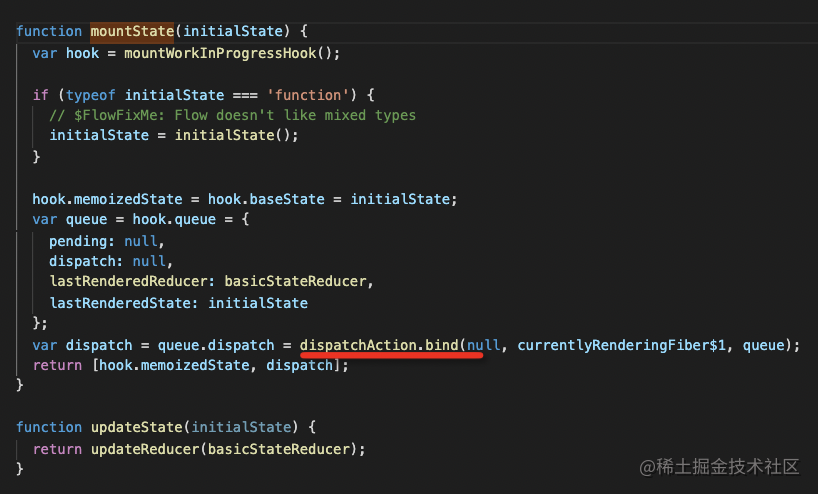
Task: Click the return [hook.memoizedState, dispatch] line
Action: (190, 365)
